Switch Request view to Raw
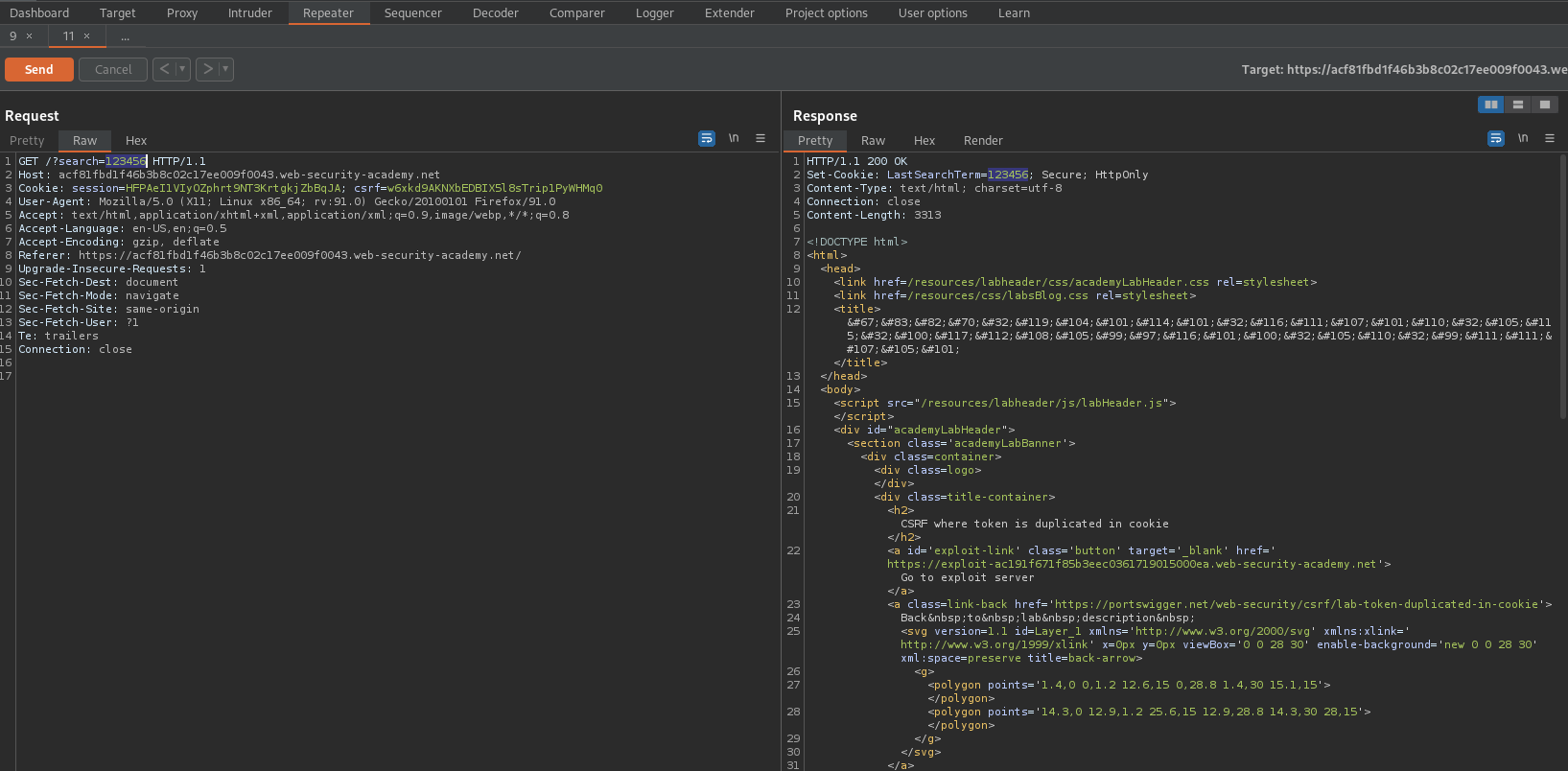Viewport: 1568px width, 771px height. click(x=85, y=140)
